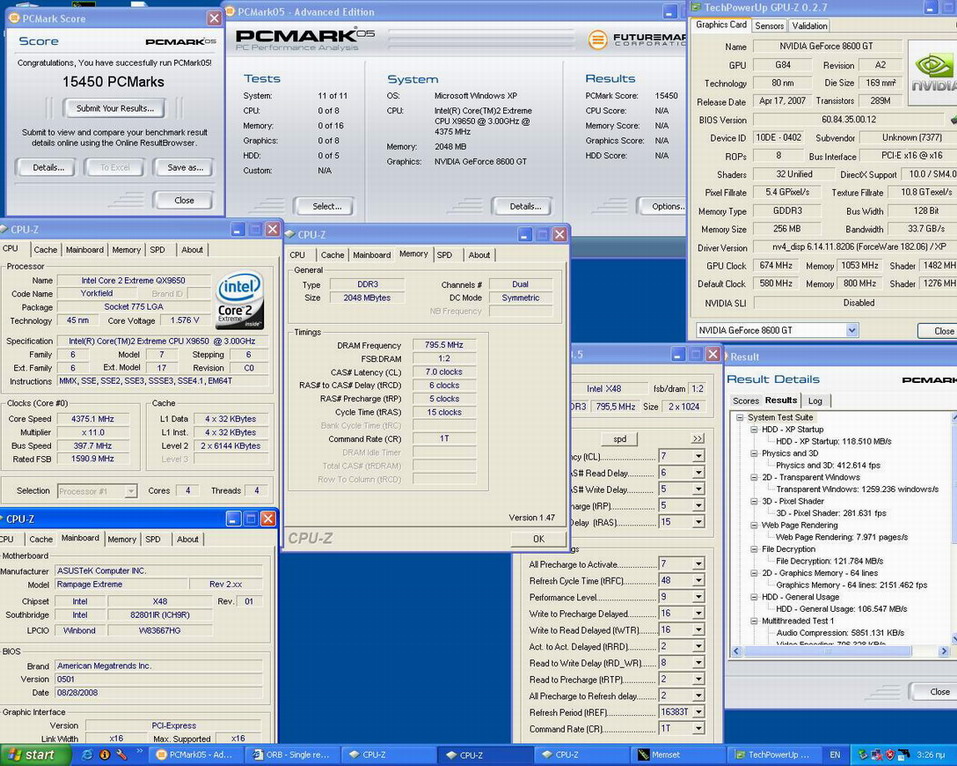Click Options button under PCMark05 Results

pyautogui.click(x=664, y=206)
